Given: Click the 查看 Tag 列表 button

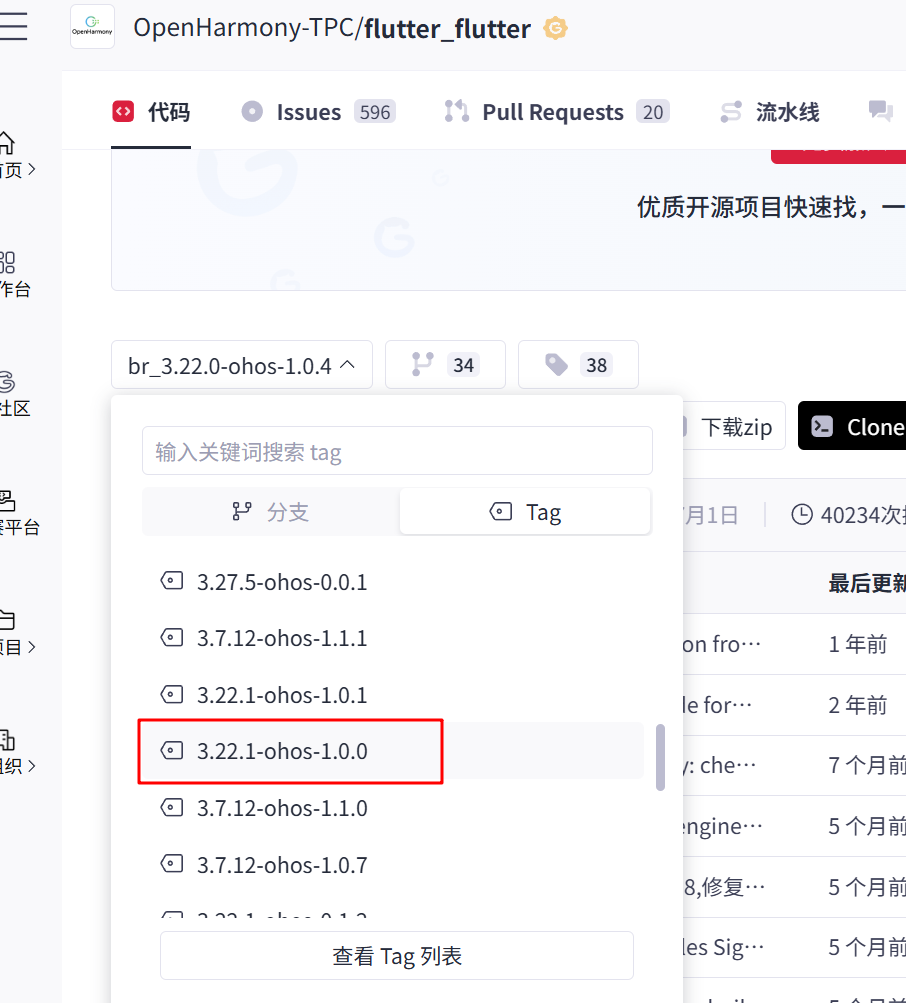Looking at the screenshot, I should click(x=397, y=956).
